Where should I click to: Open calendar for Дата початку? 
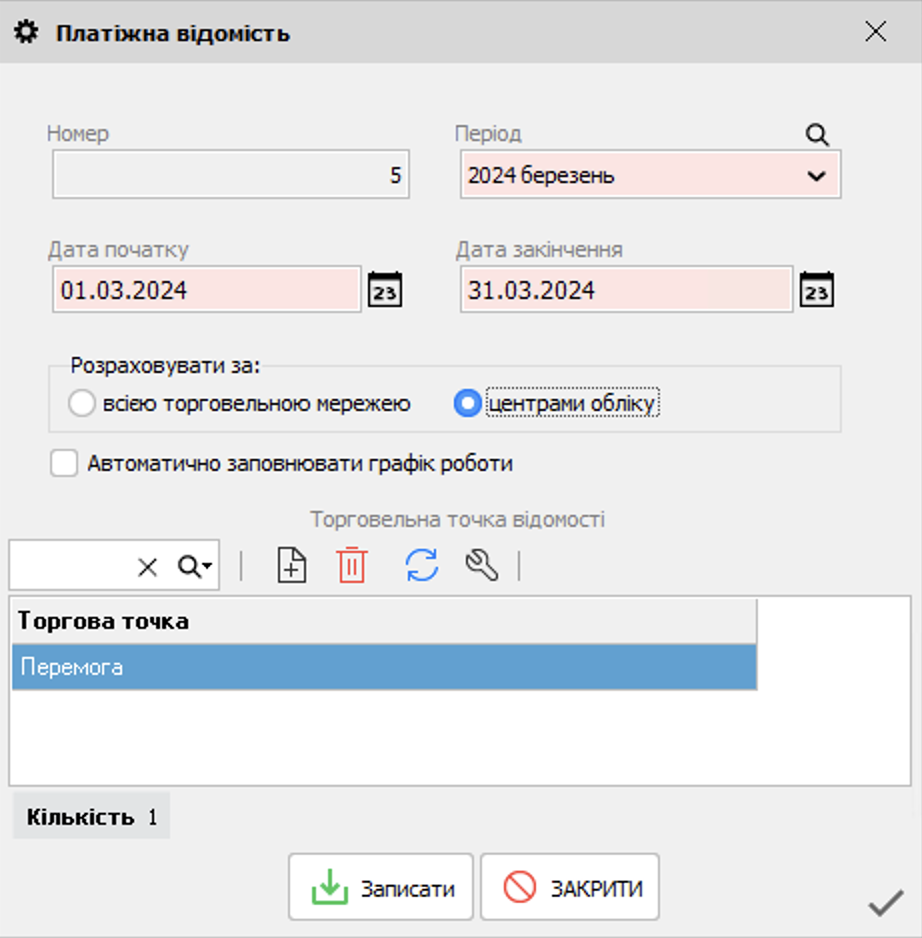[385, 290]
